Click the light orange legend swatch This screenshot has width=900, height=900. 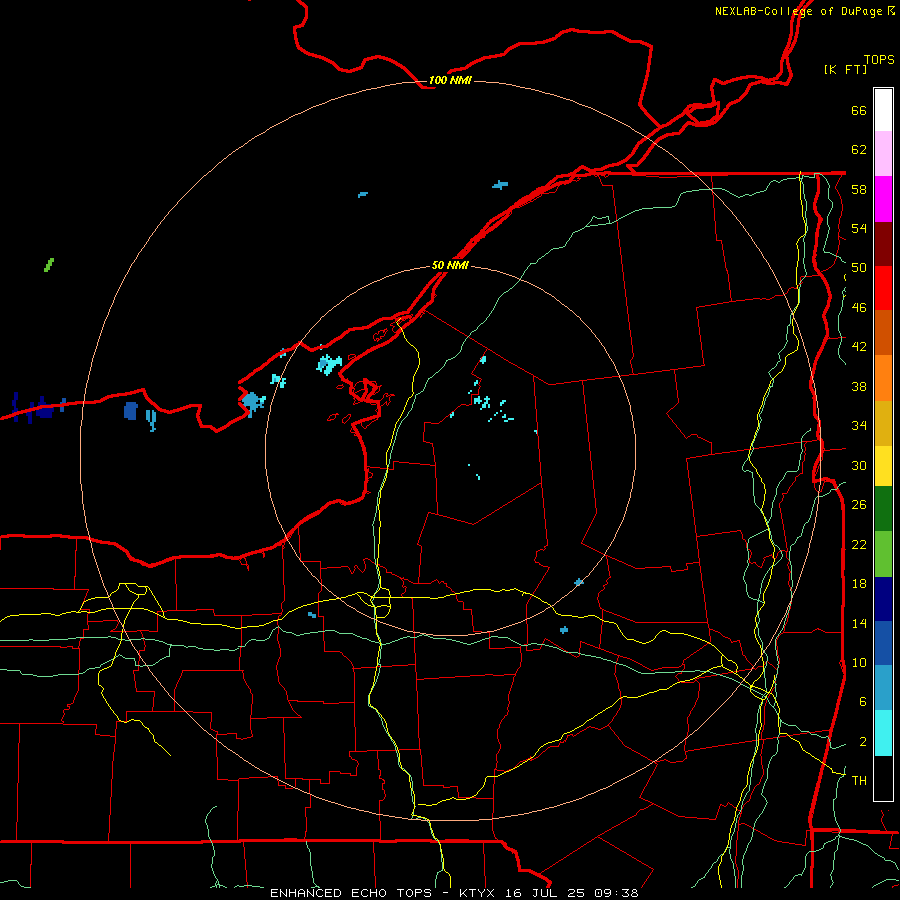coord(883,378)
